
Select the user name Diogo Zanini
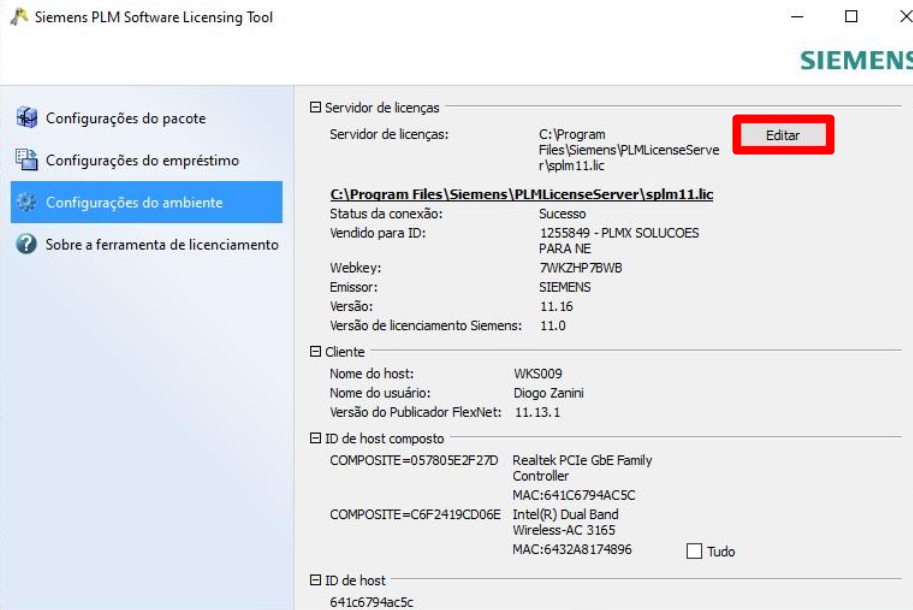click(x=548, y=393)
